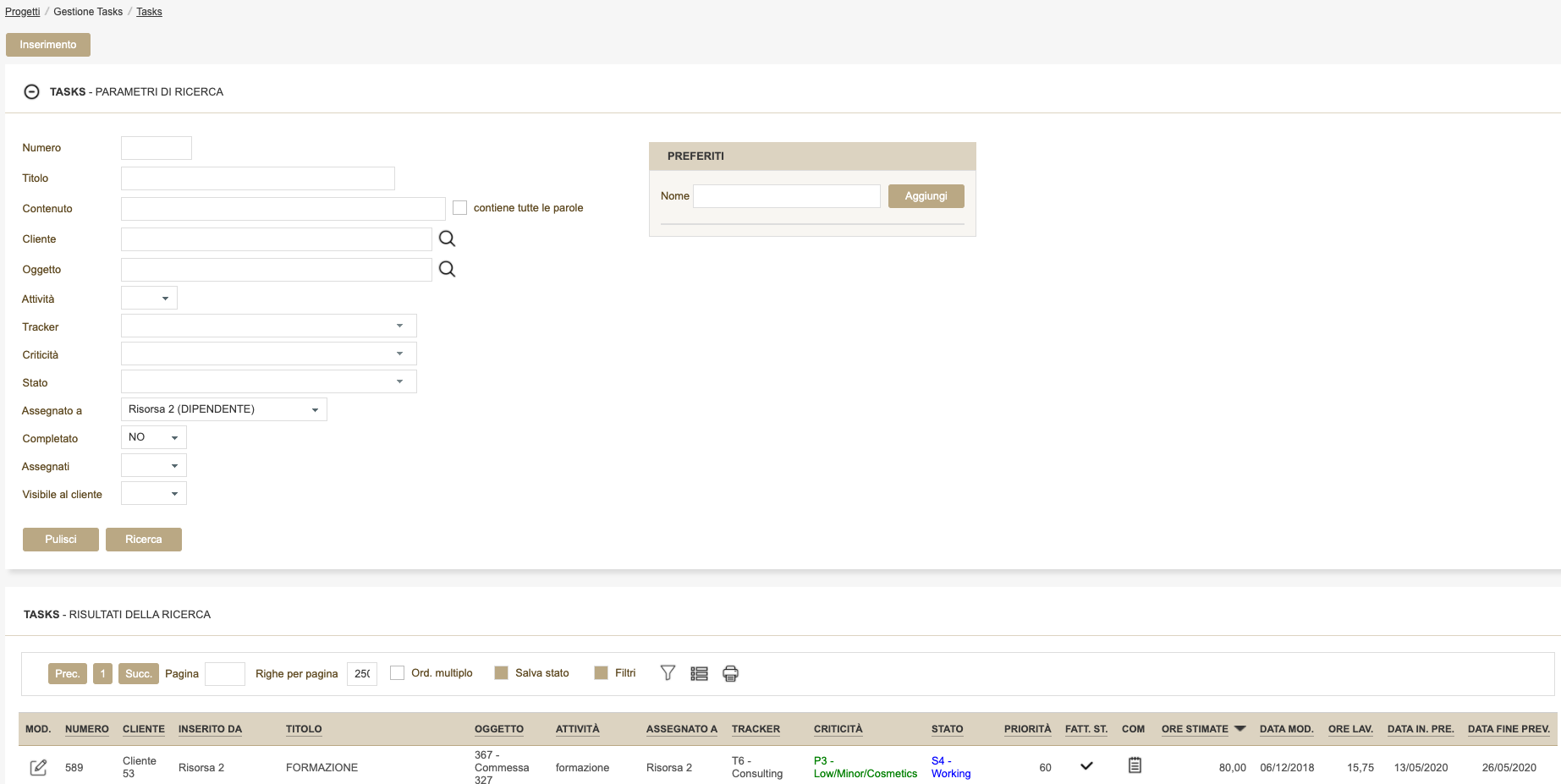Click the filter funnel icon
The image size is (1561, 784).
point(668,673)
